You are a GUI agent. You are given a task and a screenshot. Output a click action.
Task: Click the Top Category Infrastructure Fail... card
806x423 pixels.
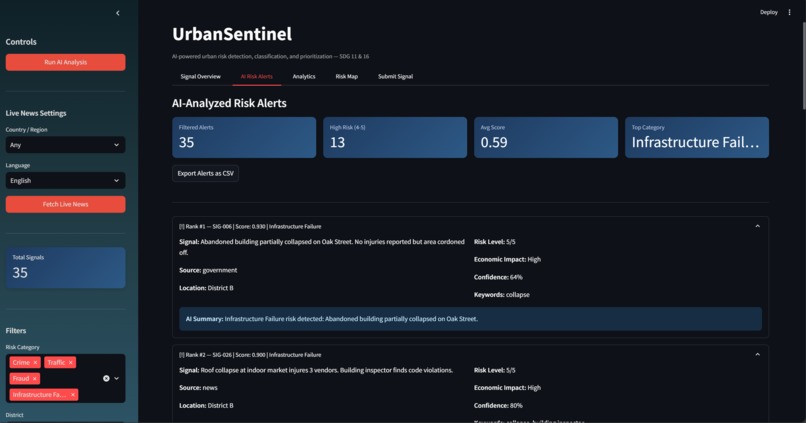click(697, 137)
